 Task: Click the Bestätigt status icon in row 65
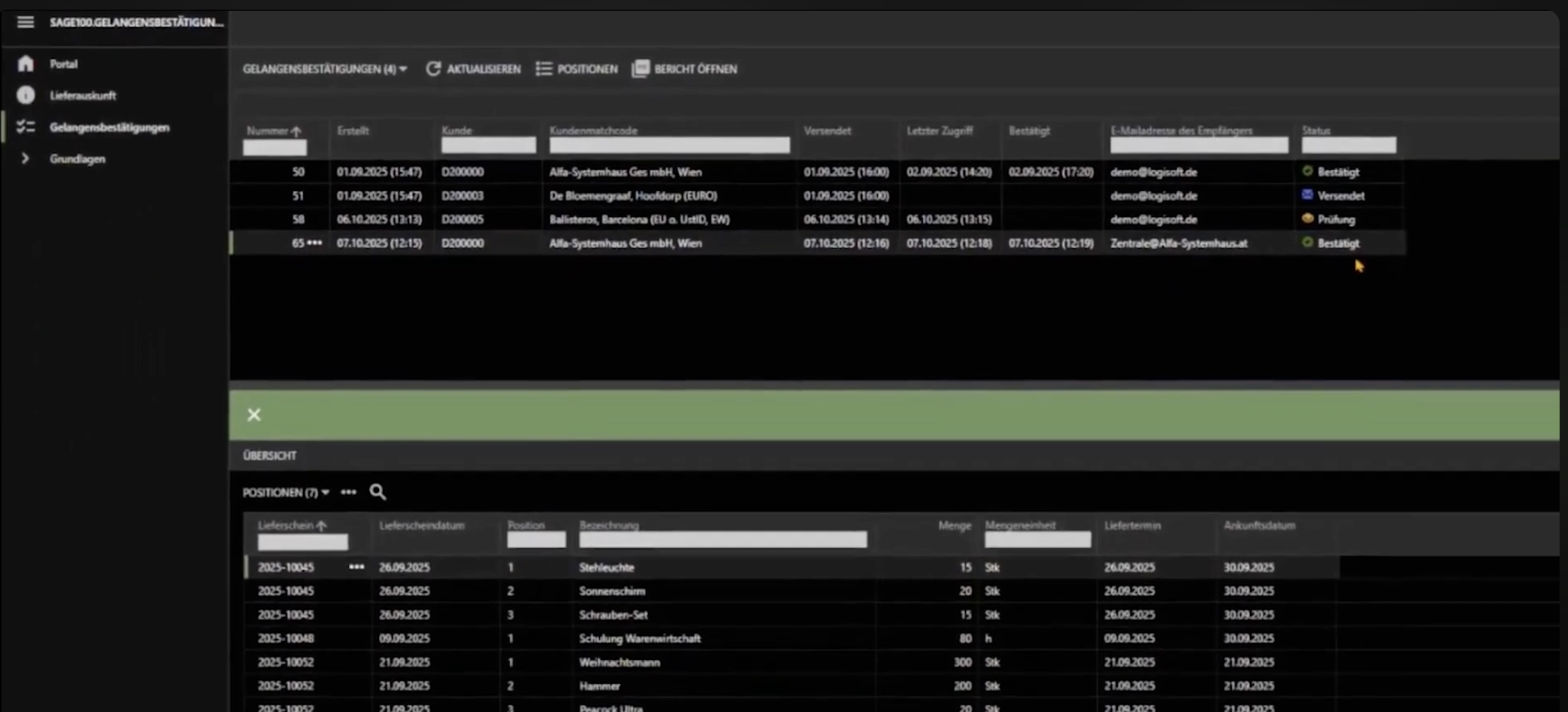tap(1307, 242)
